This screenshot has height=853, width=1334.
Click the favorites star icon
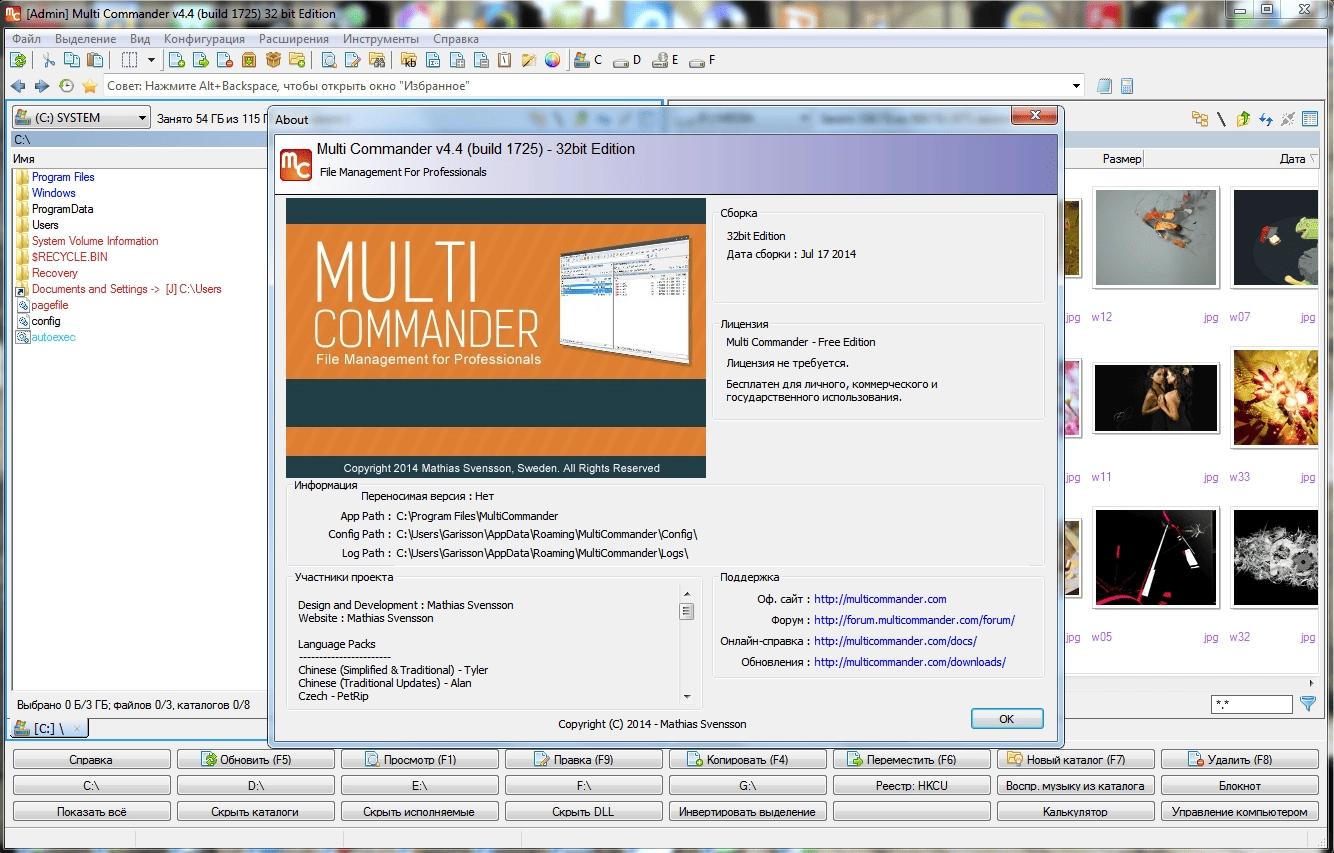click(90, 86)
